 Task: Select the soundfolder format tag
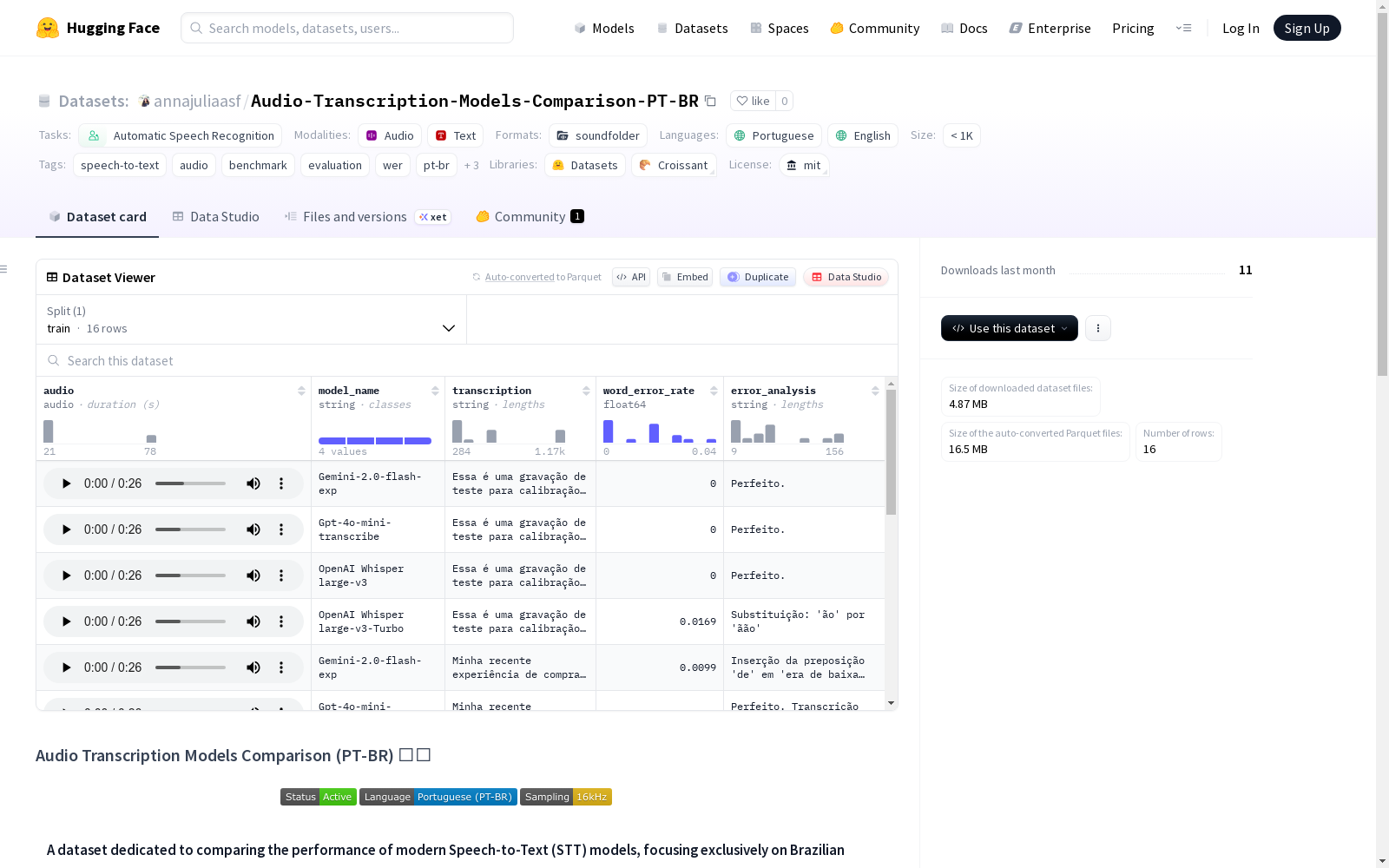(598, 135)
